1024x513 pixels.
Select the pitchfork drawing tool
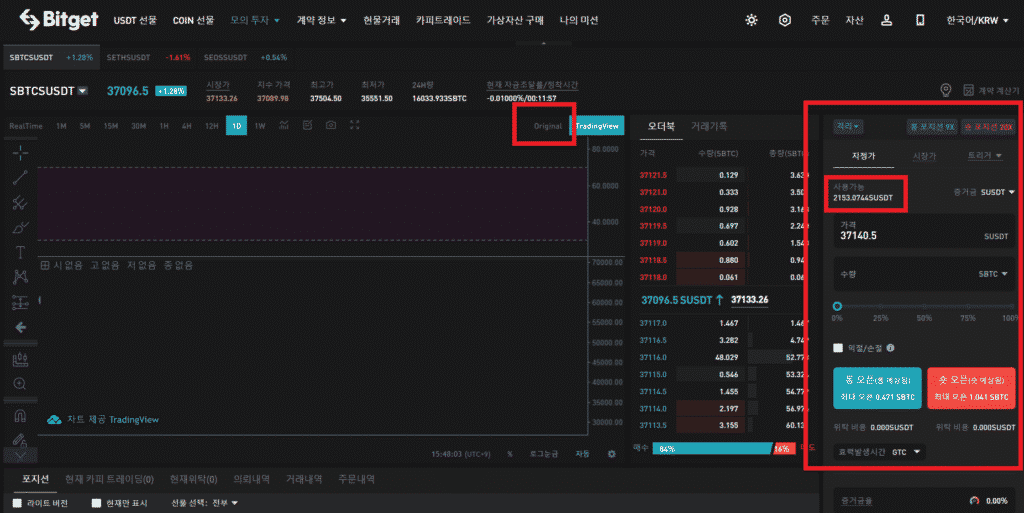20,202
